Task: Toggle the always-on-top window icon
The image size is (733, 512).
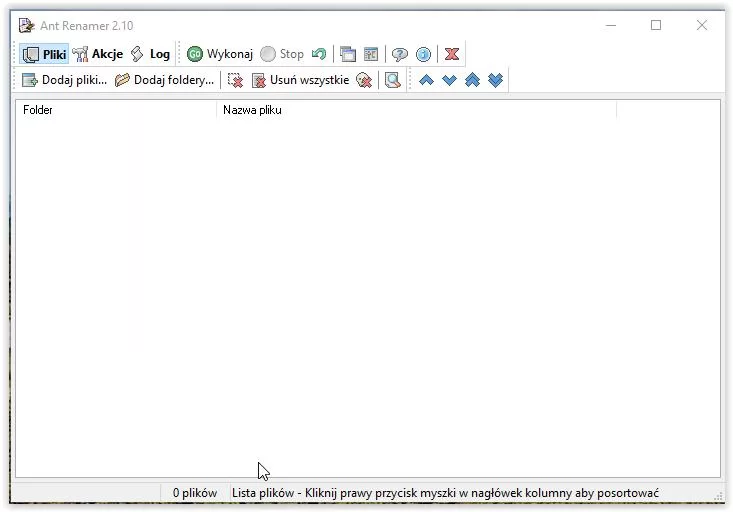Action: coord(348,54)
